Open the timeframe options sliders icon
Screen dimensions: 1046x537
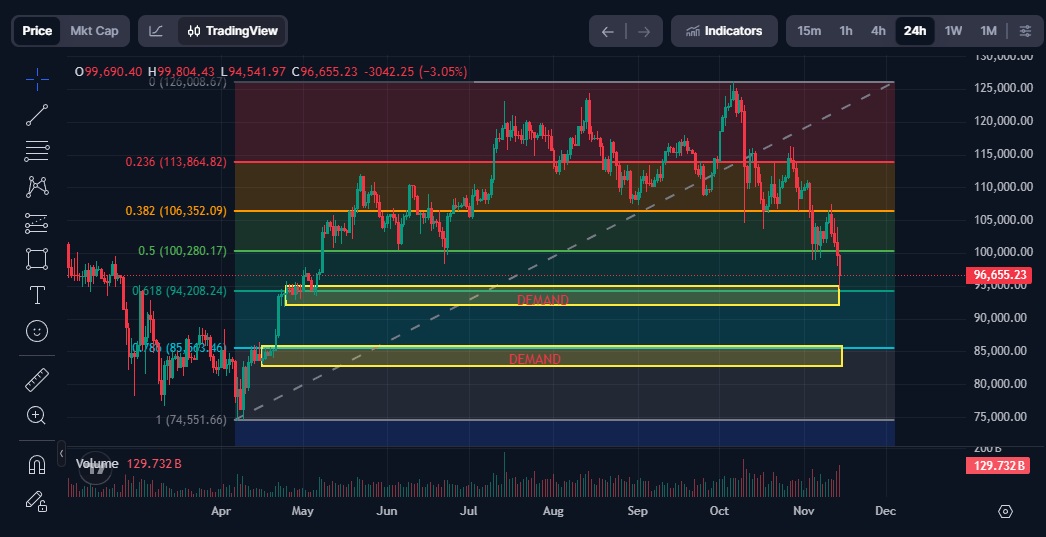pyautogui.click(x=1025, y=31)
